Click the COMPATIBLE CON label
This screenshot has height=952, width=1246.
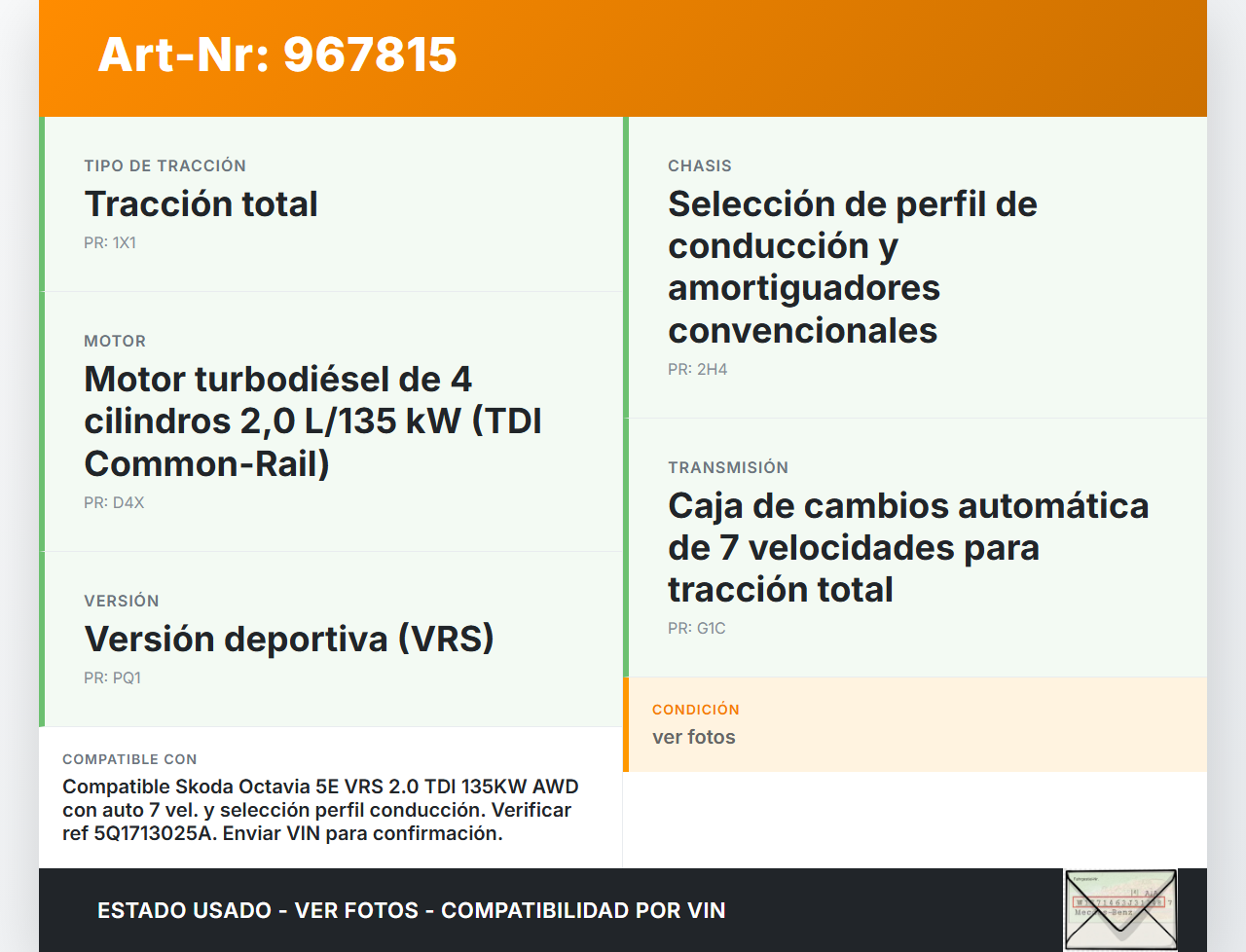click(x=129, y=759)
